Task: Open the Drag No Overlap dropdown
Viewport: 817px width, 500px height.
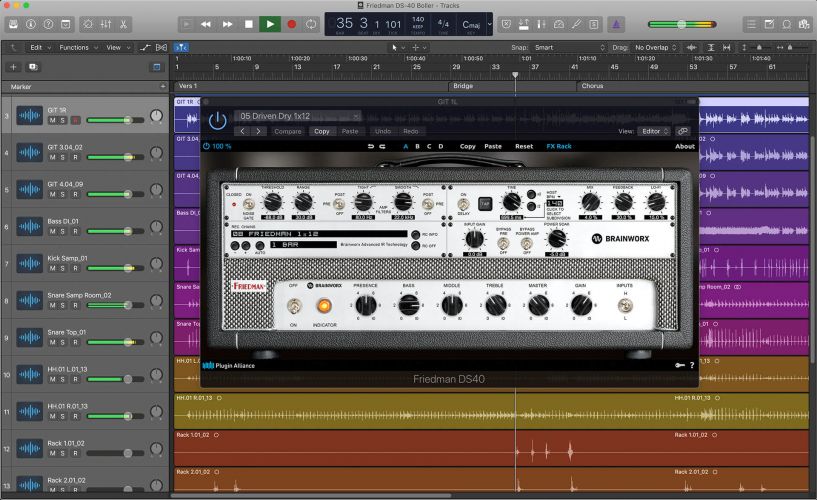Action: pos(655,47)
